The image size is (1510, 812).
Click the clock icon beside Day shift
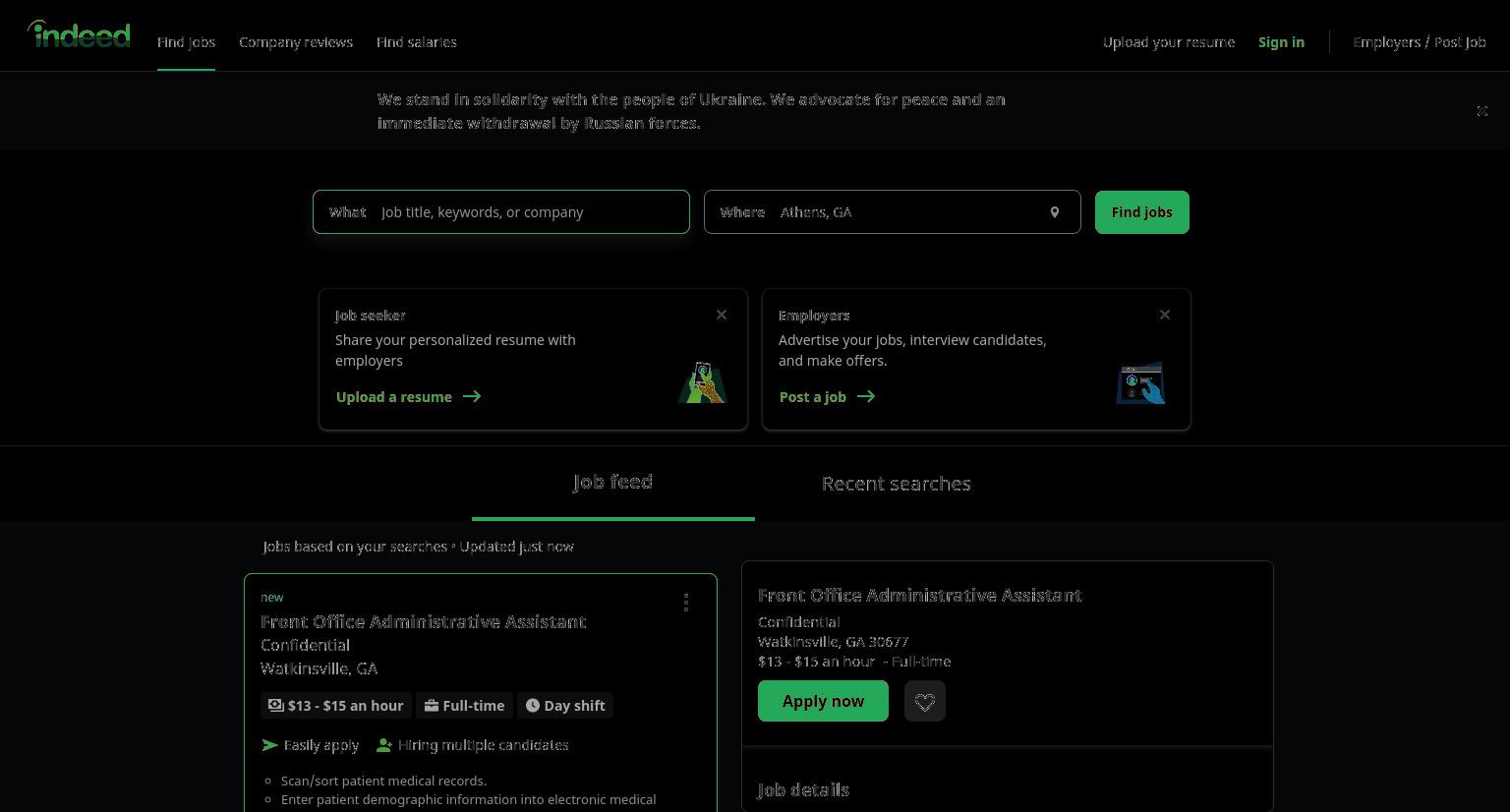point(533,706)
